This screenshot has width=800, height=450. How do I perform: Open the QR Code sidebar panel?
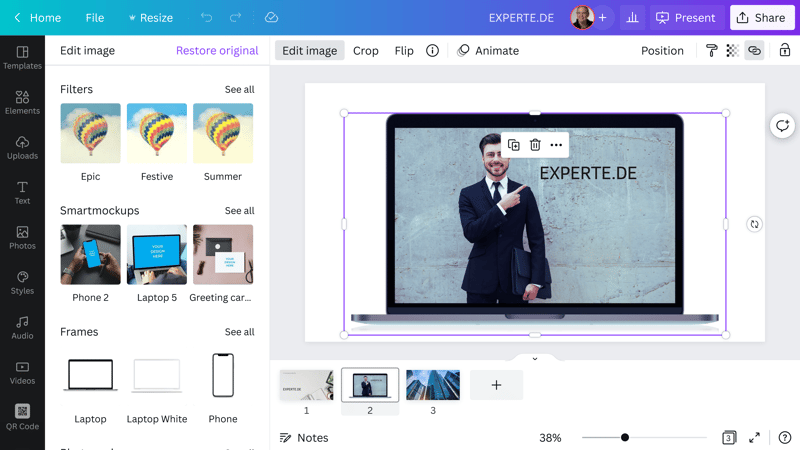(22, 417)
